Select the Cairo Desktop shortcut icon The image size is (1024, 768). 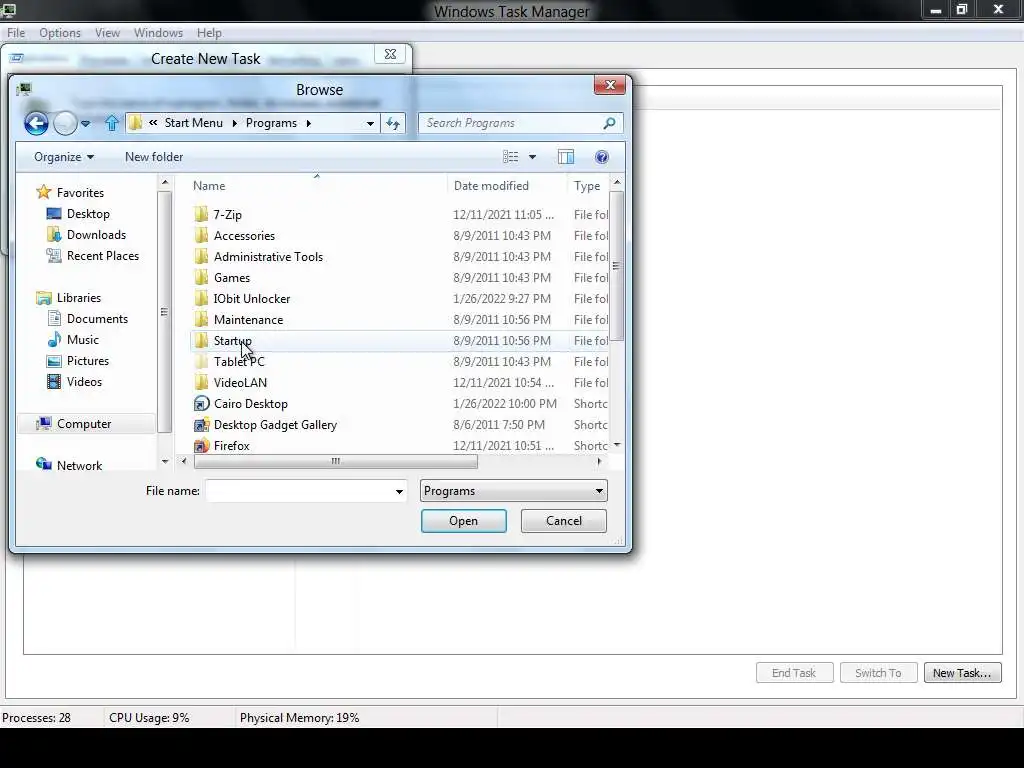201,404
